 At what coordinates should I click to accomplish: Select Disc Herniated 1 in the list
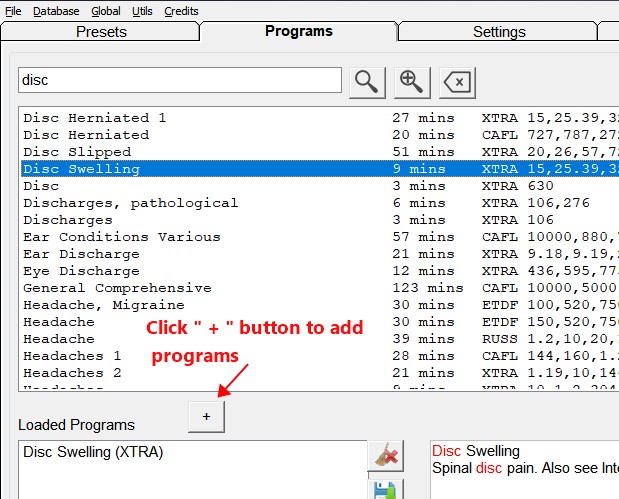(95, 118)
